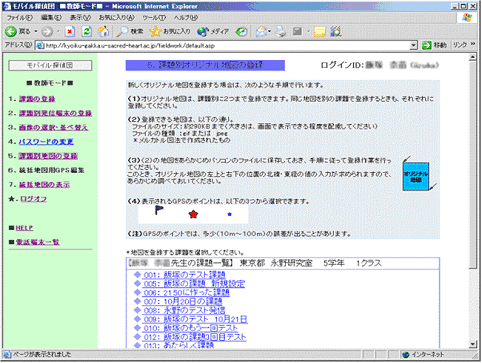Click the vertical scrollbar up arrow

473,58
